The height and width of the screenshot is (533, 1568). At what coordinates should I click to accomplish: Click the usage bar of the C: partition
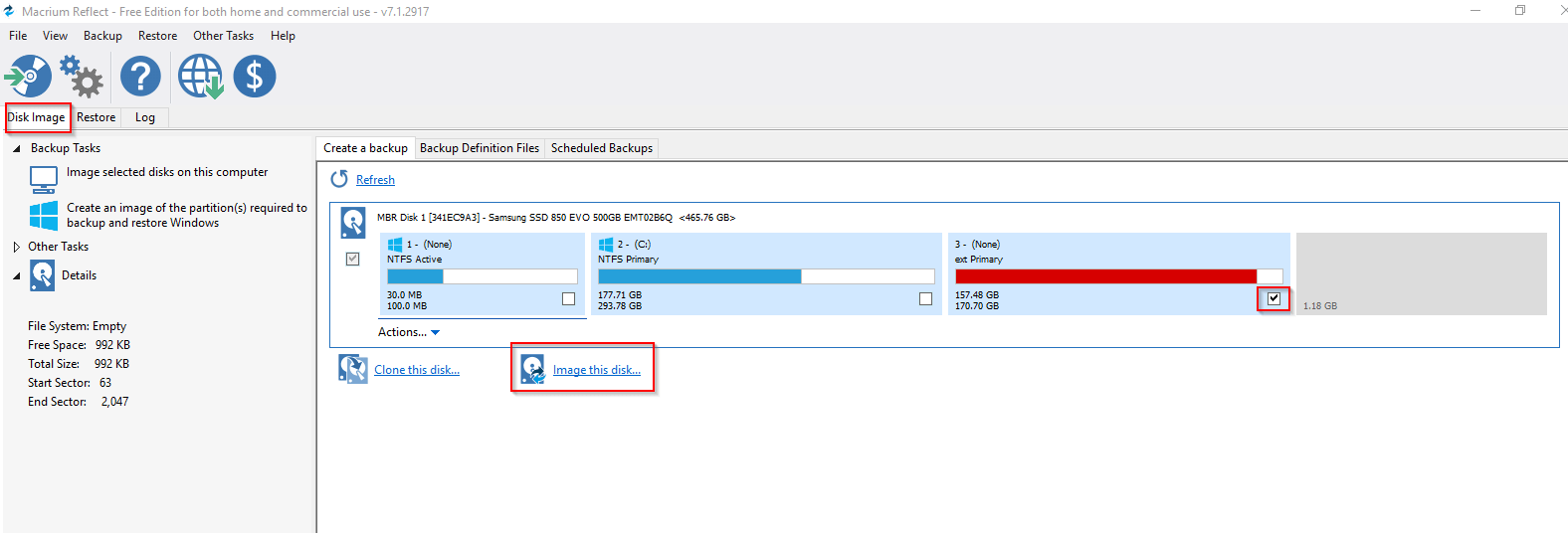point(766,276)
